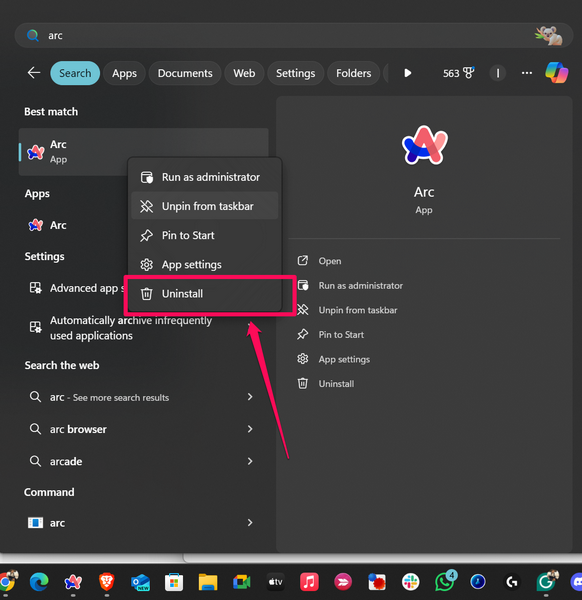Click the search box containing 'arc'
582x600 pixels.
pos(293,36)
